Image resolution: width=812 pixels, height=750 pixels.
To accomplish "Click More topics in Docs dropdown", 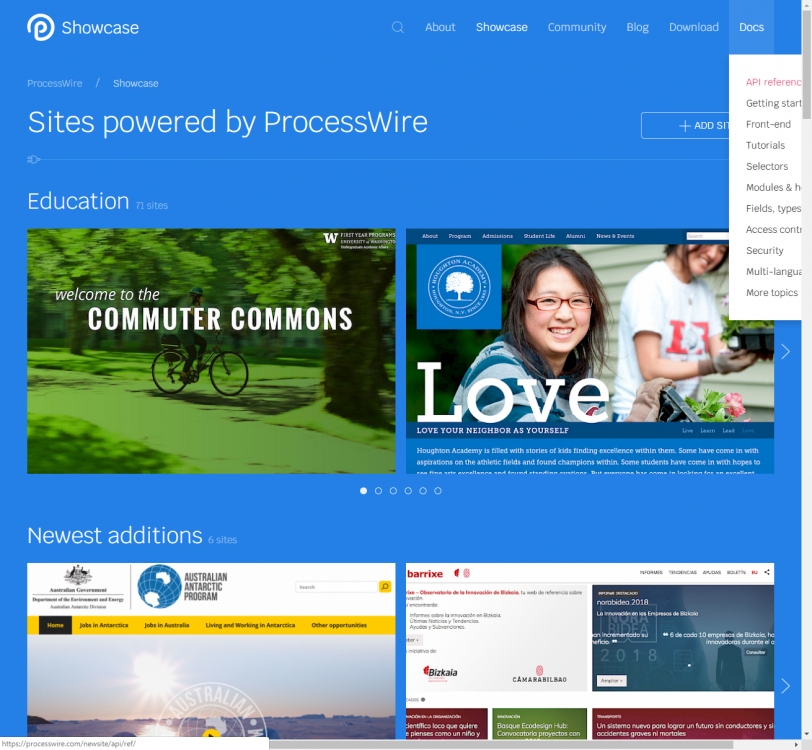I will point(772,293).
